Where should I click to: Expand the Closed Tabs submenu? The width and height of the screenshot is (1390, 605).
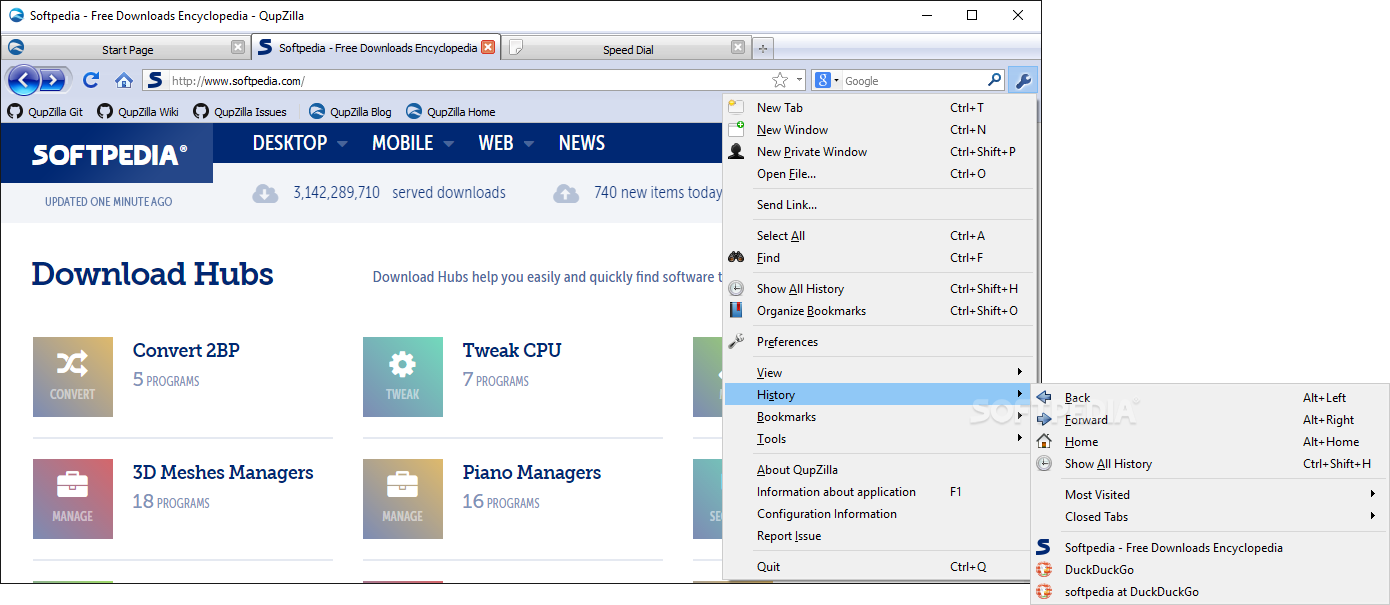[1209, 517]
